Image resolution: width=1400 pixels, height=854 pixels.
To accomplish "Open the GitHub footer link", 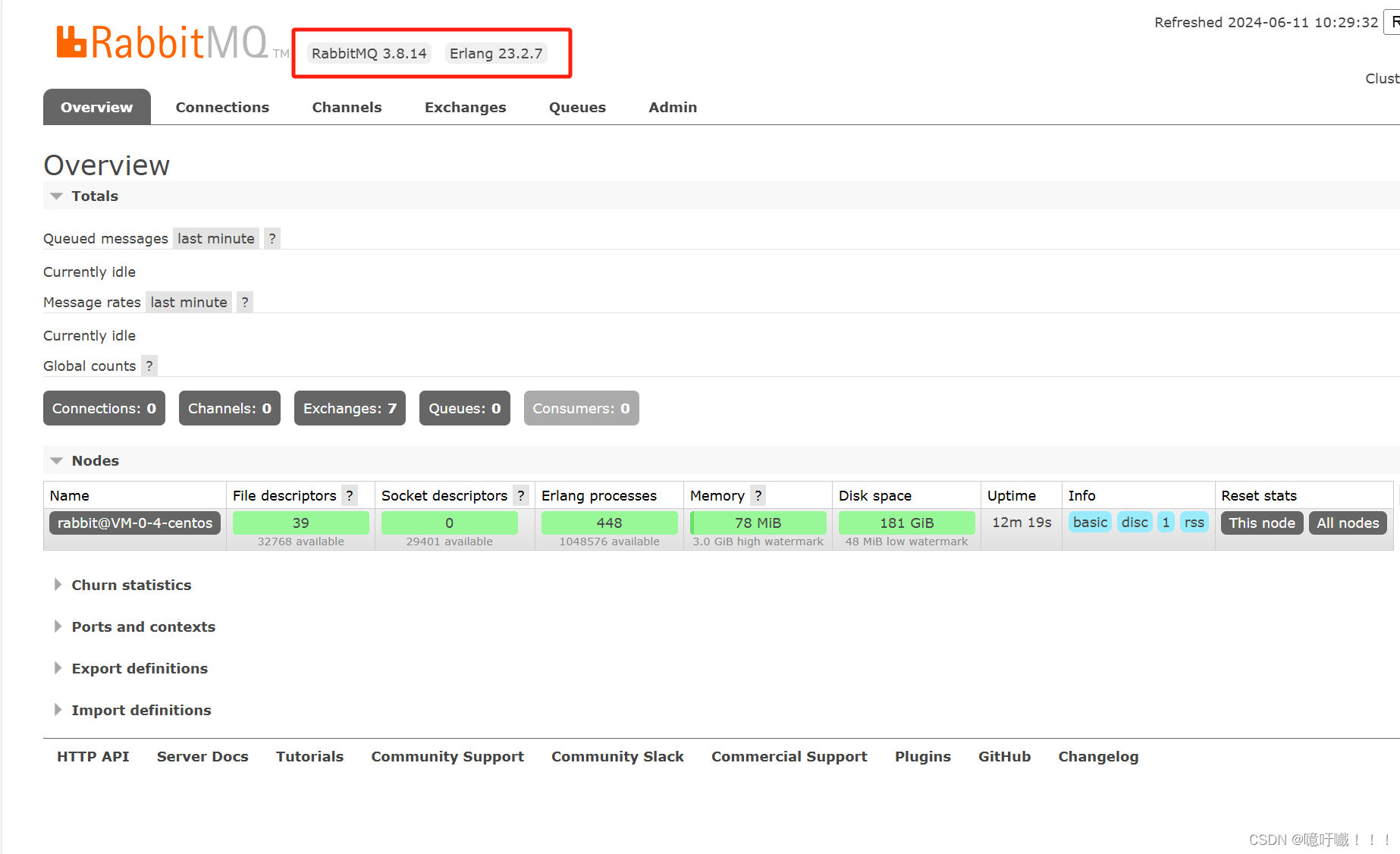I will pyautogui.click(x=1004, y=756).
